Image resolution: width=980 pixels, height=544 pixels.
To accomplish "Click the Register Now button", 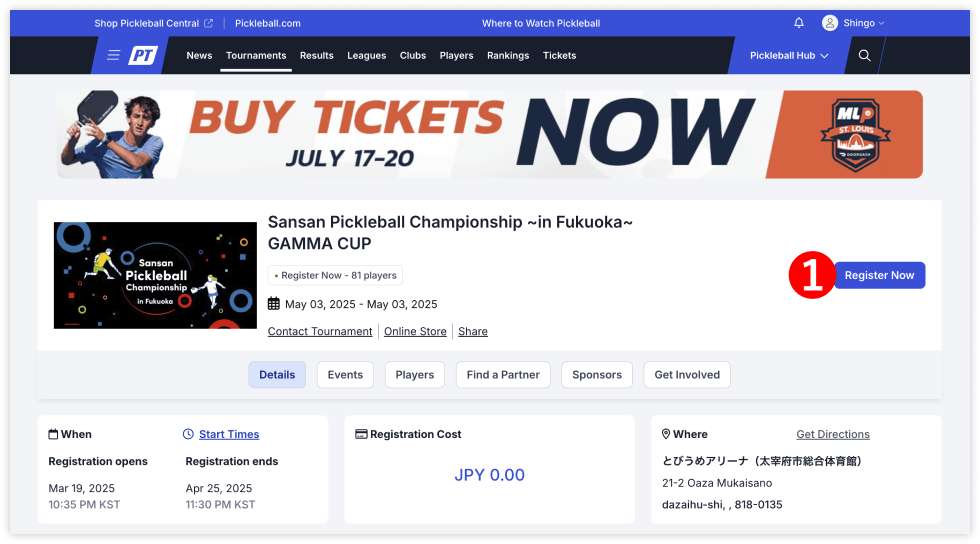I will coord(879,275).
